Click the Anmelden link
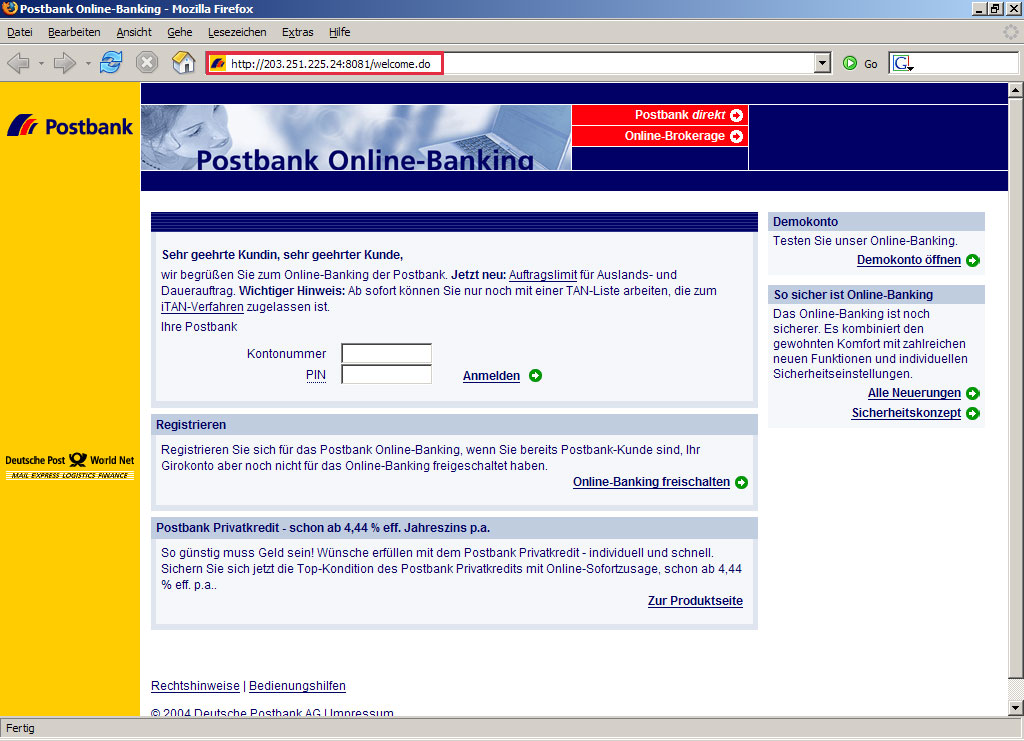 click(x=491, y=376)
